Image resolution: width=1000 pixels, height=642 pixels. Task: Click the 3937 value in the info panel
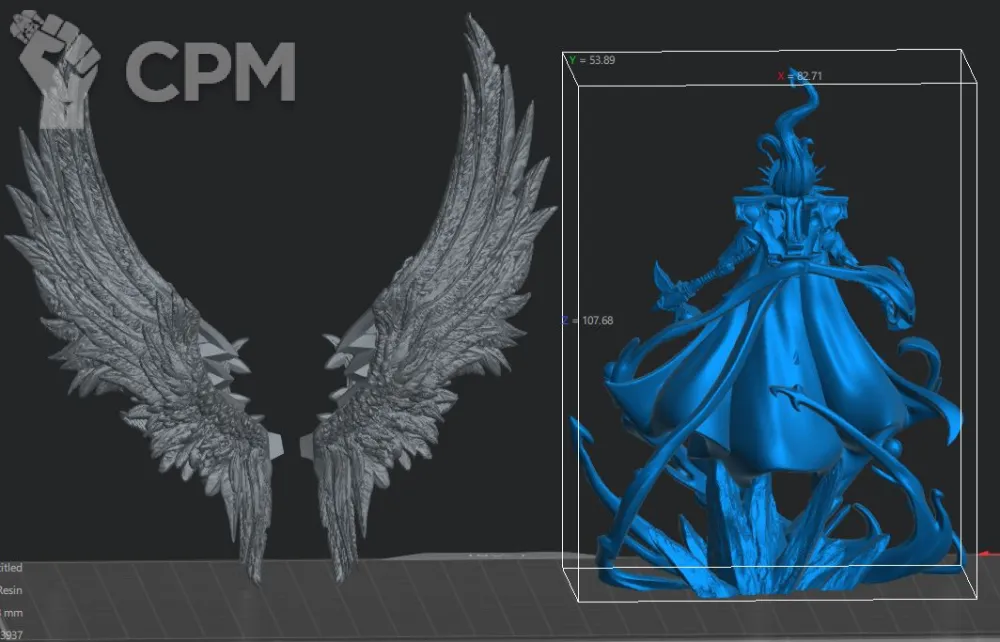point(11,633)
